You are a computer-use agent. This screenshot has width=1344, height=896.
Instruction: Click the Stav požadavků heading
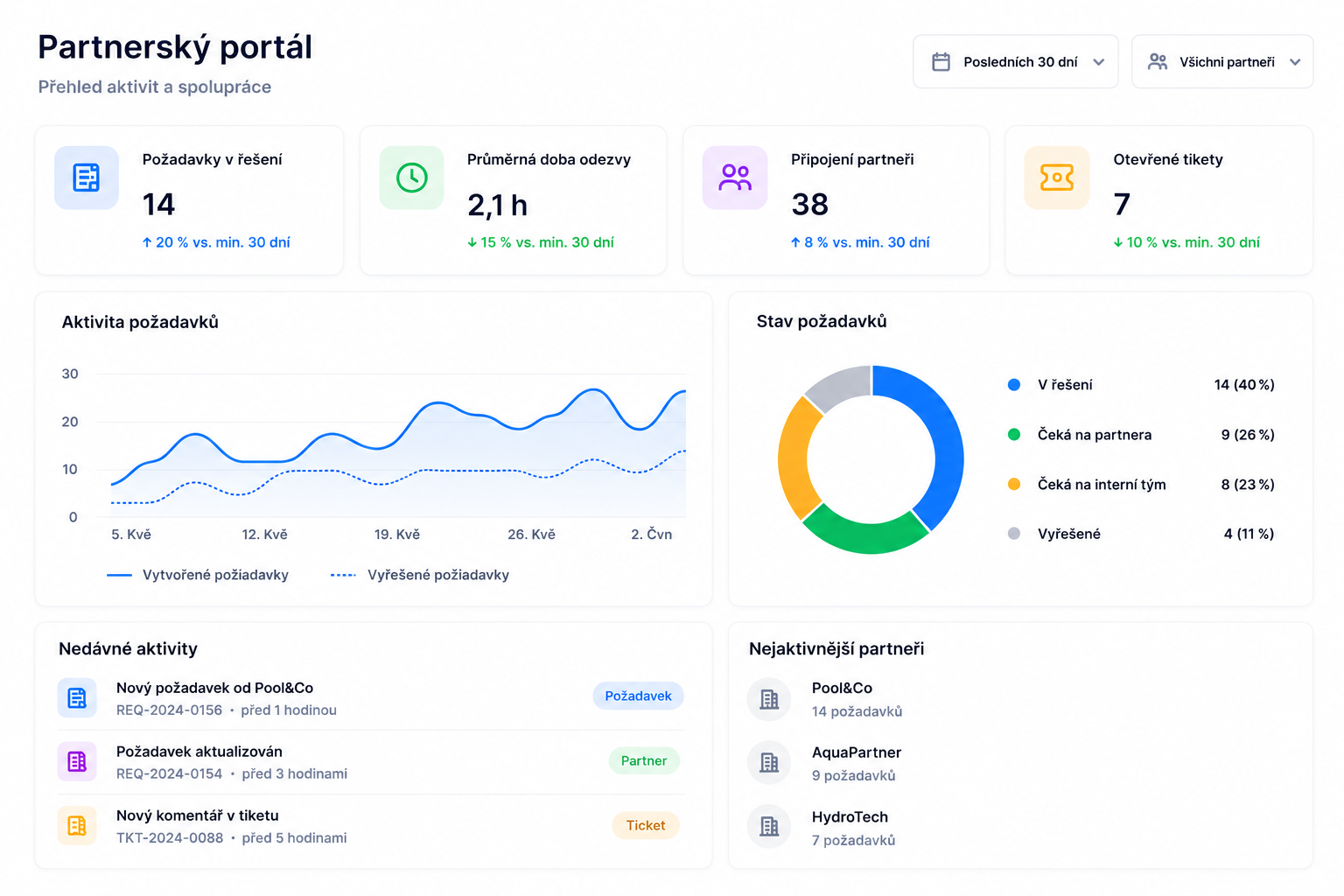[822, 322]
